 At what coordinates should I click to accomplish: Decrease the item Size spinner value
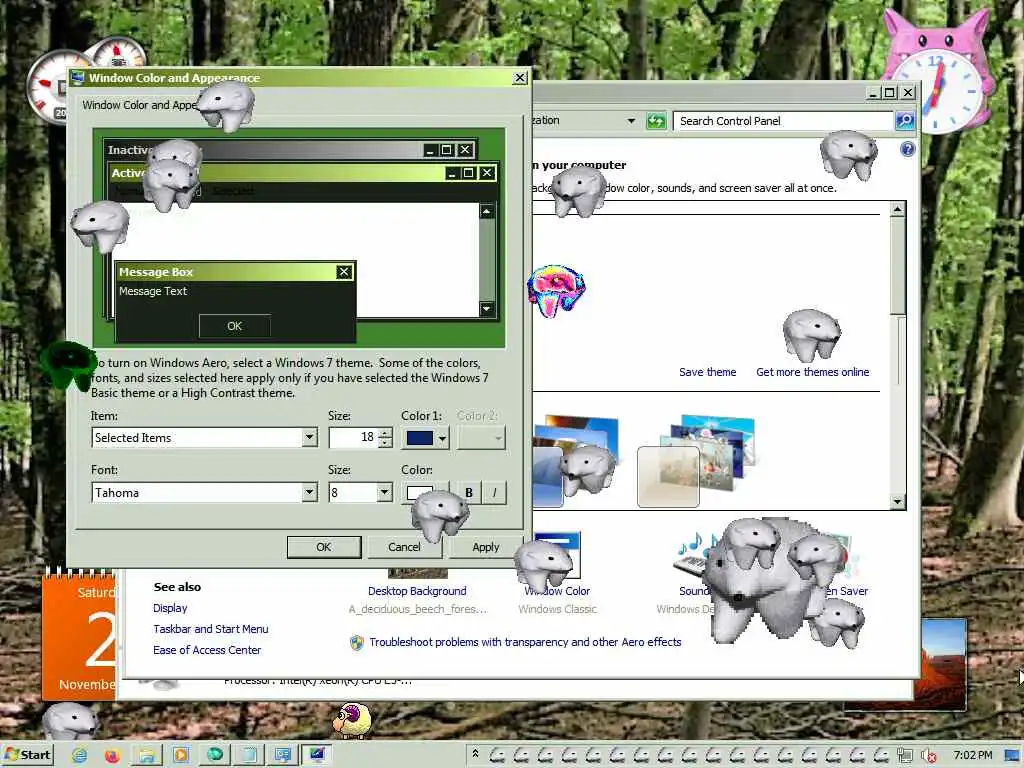385,443
